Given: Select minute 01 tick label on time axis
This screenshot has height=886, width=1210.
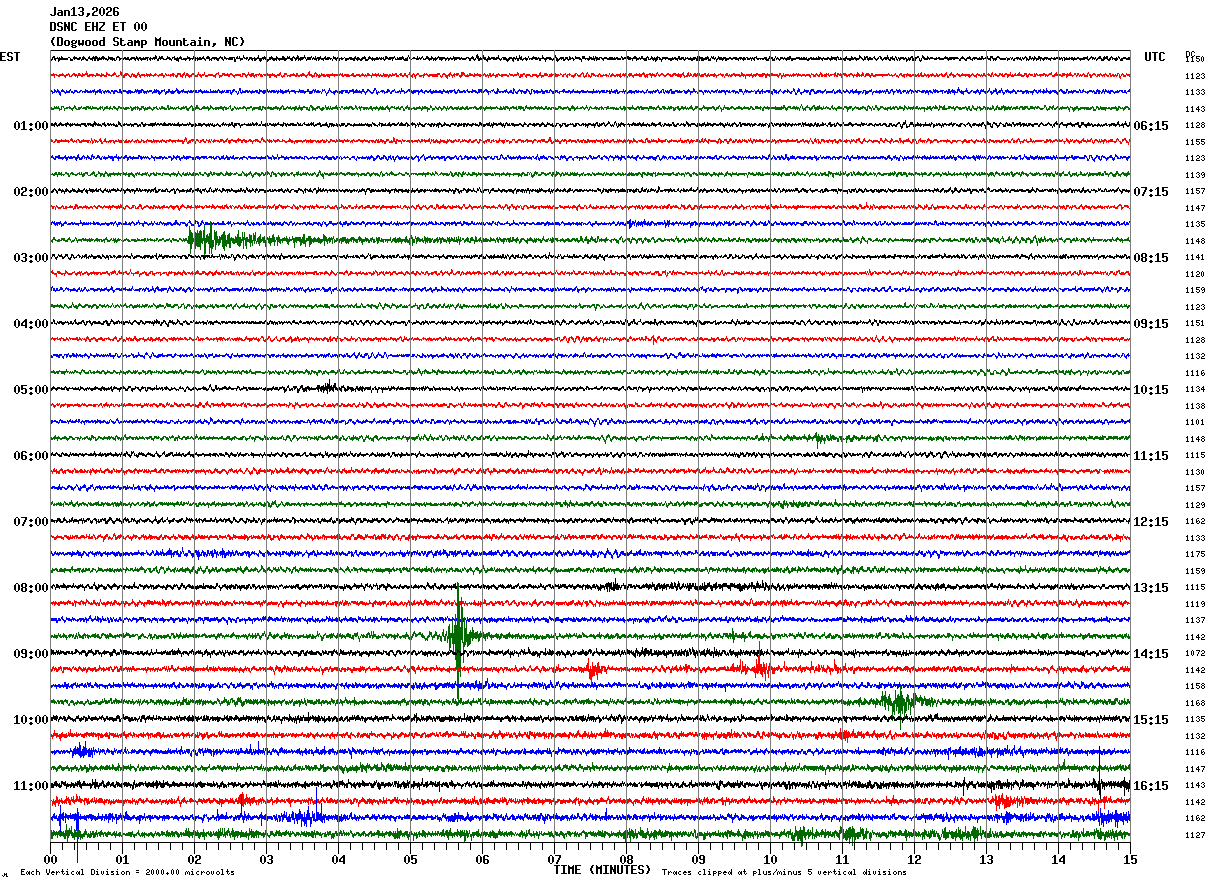Looking at the screenshot, I should coord(122,859).
